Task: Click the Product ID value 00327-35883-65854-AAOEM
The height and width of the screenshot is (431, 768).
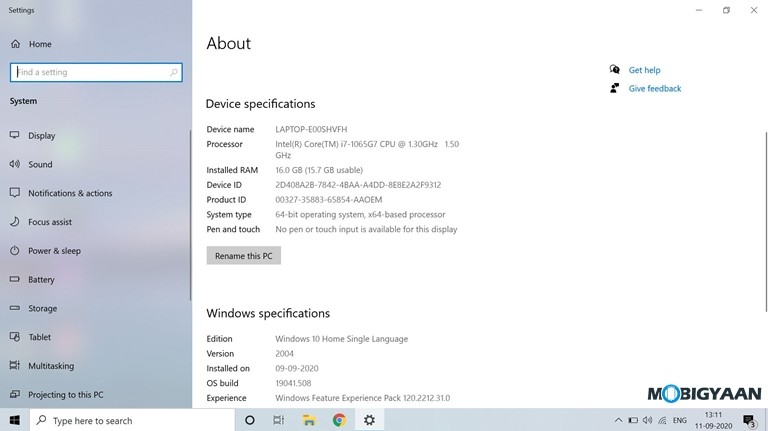Action: [329, 200]
